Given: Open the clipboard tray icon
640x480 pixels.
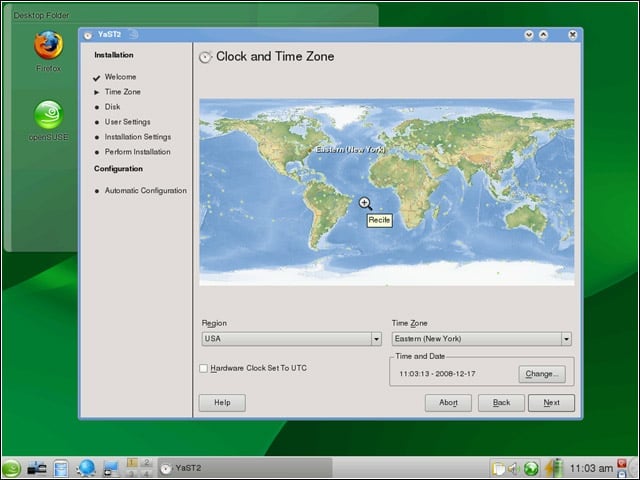Looking at the screenshot, I should (x=498, y=468).
